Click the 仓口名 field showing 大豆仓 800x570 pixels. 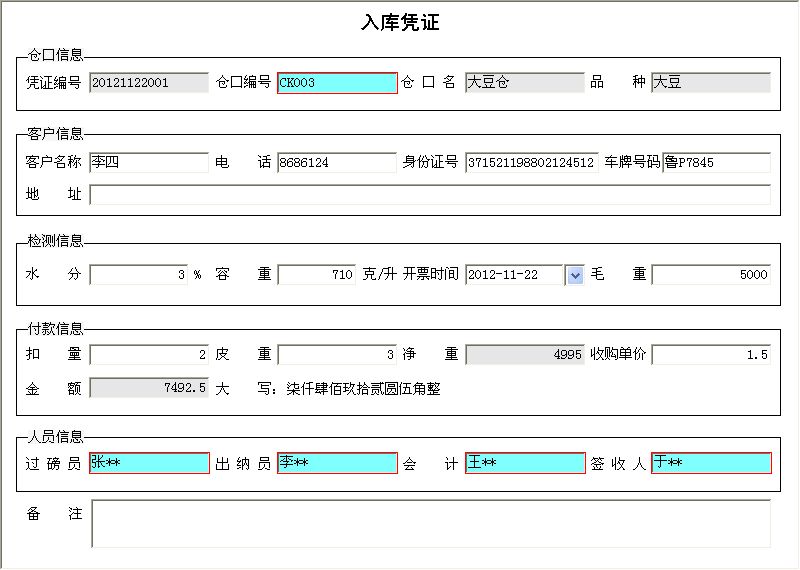[x=524, y=83]
